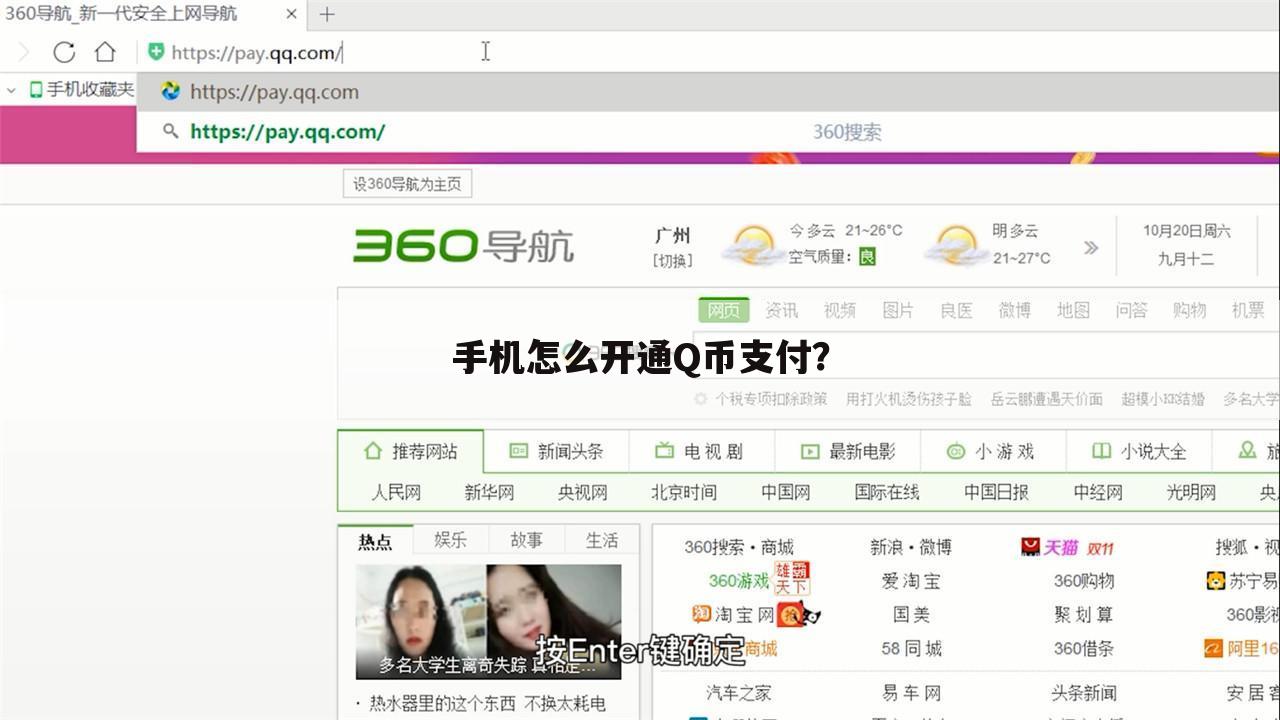Click 雄霸天下 game badge icon

(x=791, y=578)
